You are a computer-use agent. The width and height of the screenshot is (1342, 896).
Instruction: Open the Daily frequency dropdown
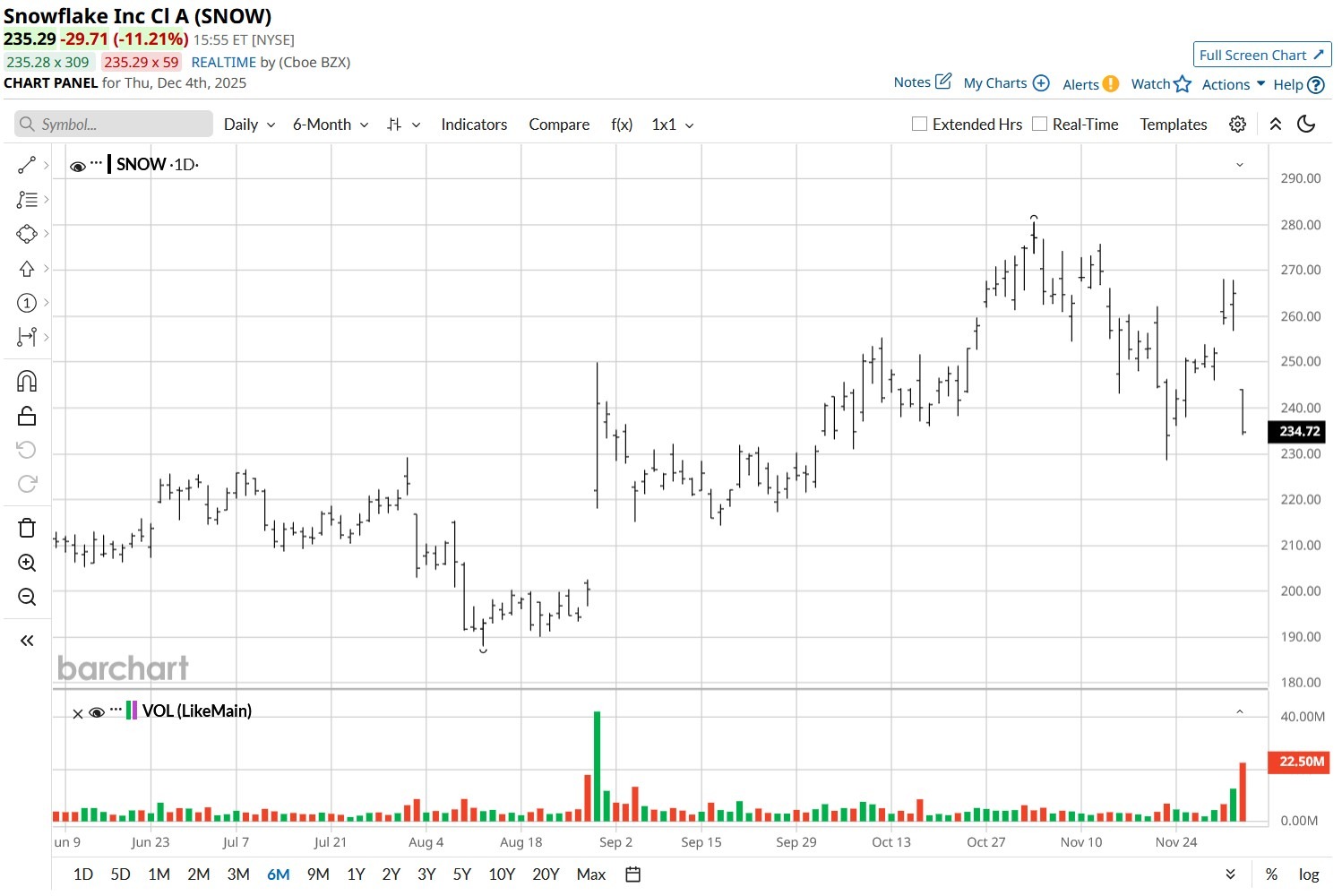(249, 125)
